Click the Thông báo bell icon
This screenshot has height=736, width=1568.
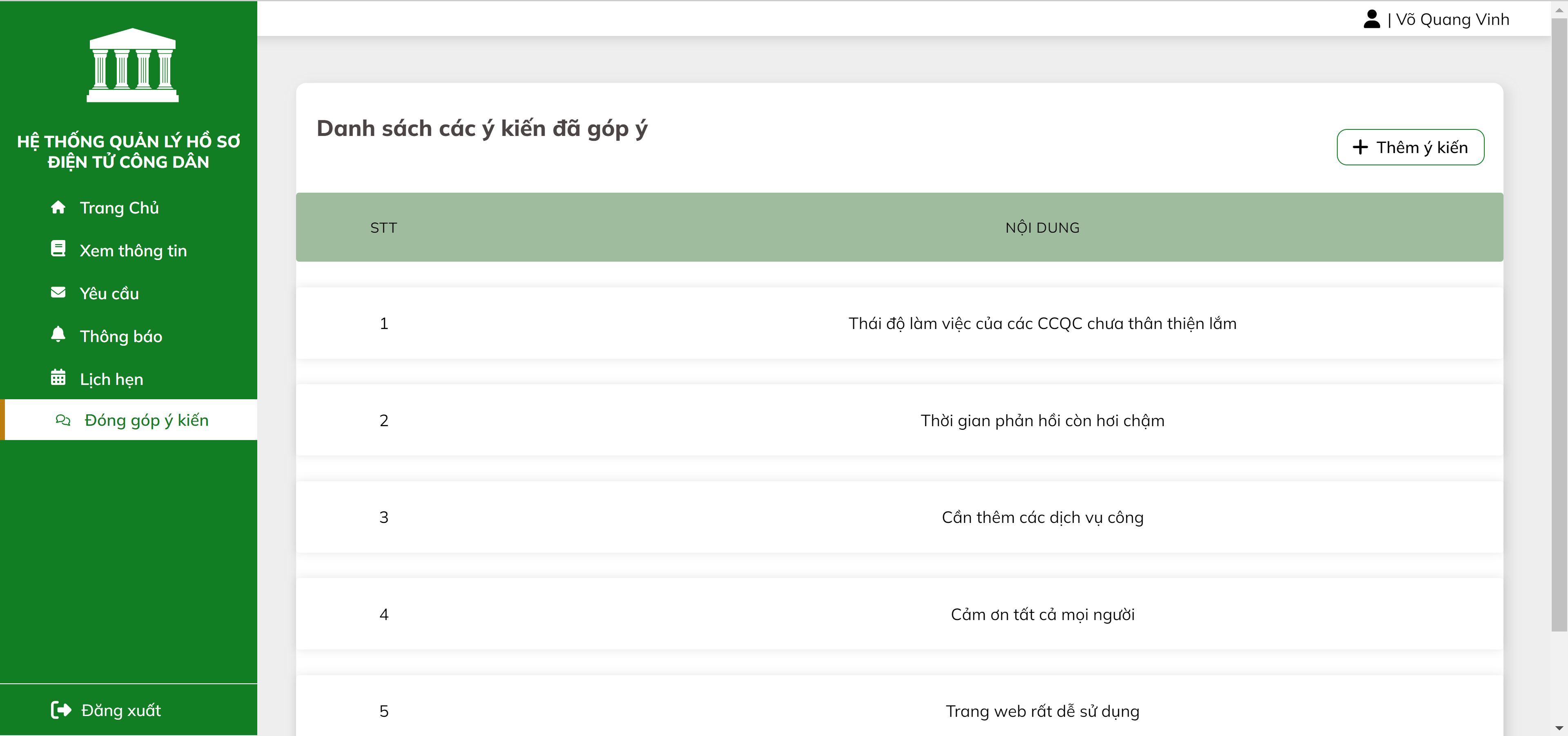58,335
